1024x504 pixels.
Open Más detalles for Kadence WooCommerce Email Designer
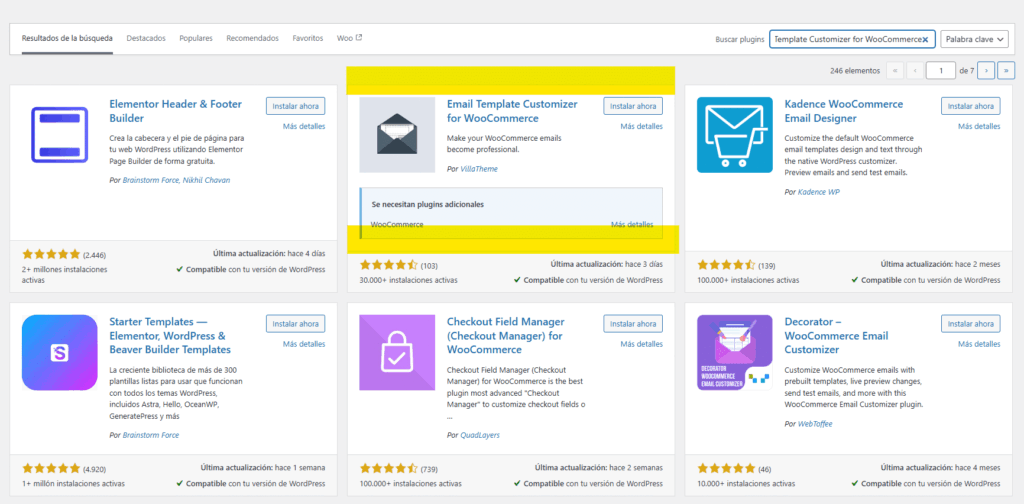[x=979, y=126]
